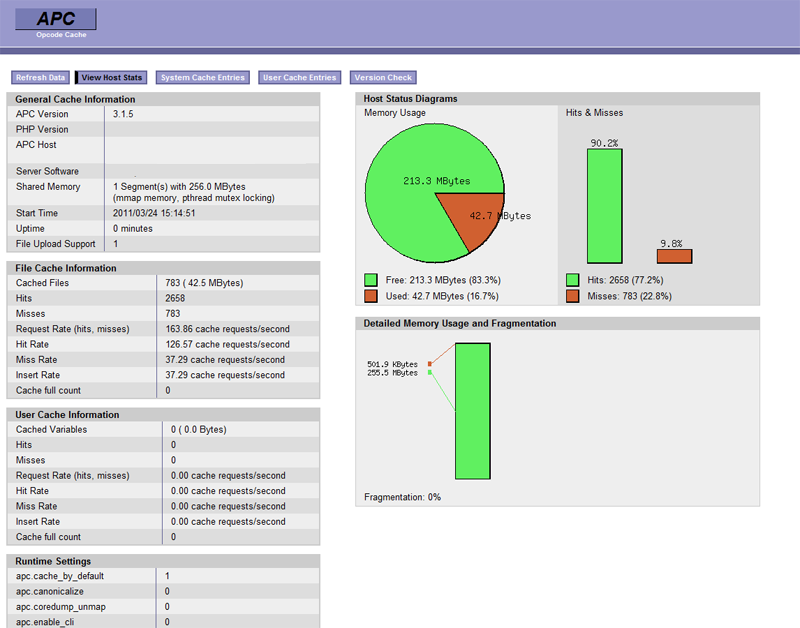Click the apc.canonicalize setting
The image size is (800, 628).
pos(49,591)
